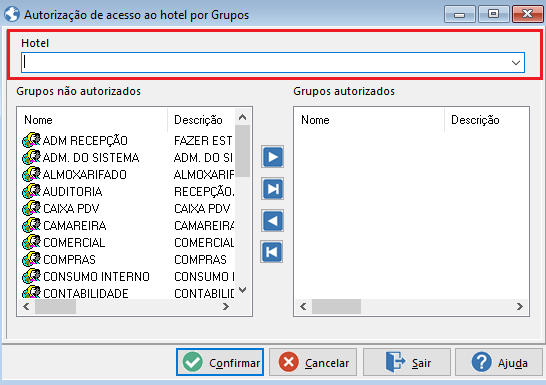The height and width of the screenshot is (385, 546).
Task: Select ADM RECEPÇÃO in unauthorized groups
Action: point(85,141)
